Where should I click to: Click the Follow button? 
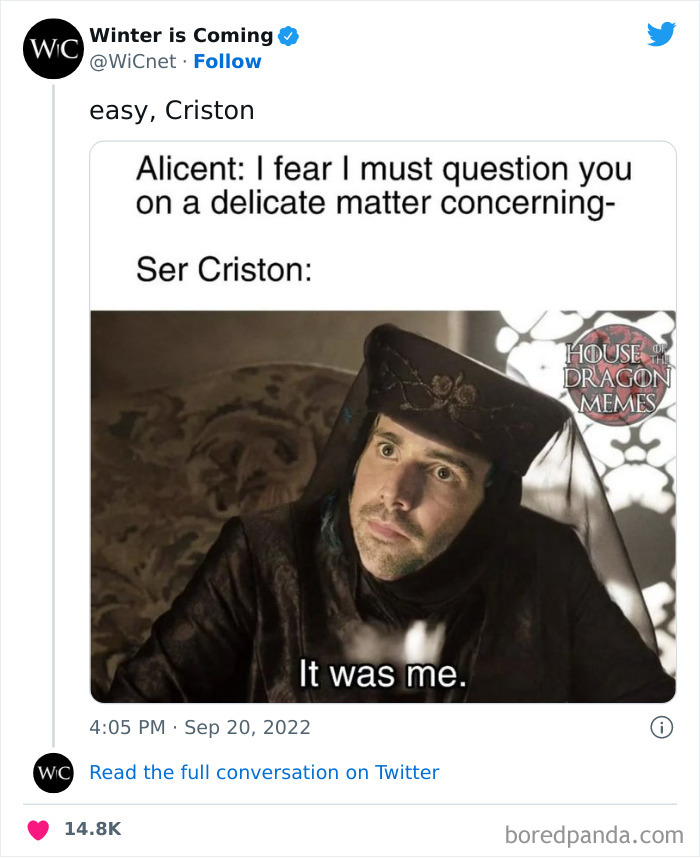pyautogui.click(x=227, y=61)
